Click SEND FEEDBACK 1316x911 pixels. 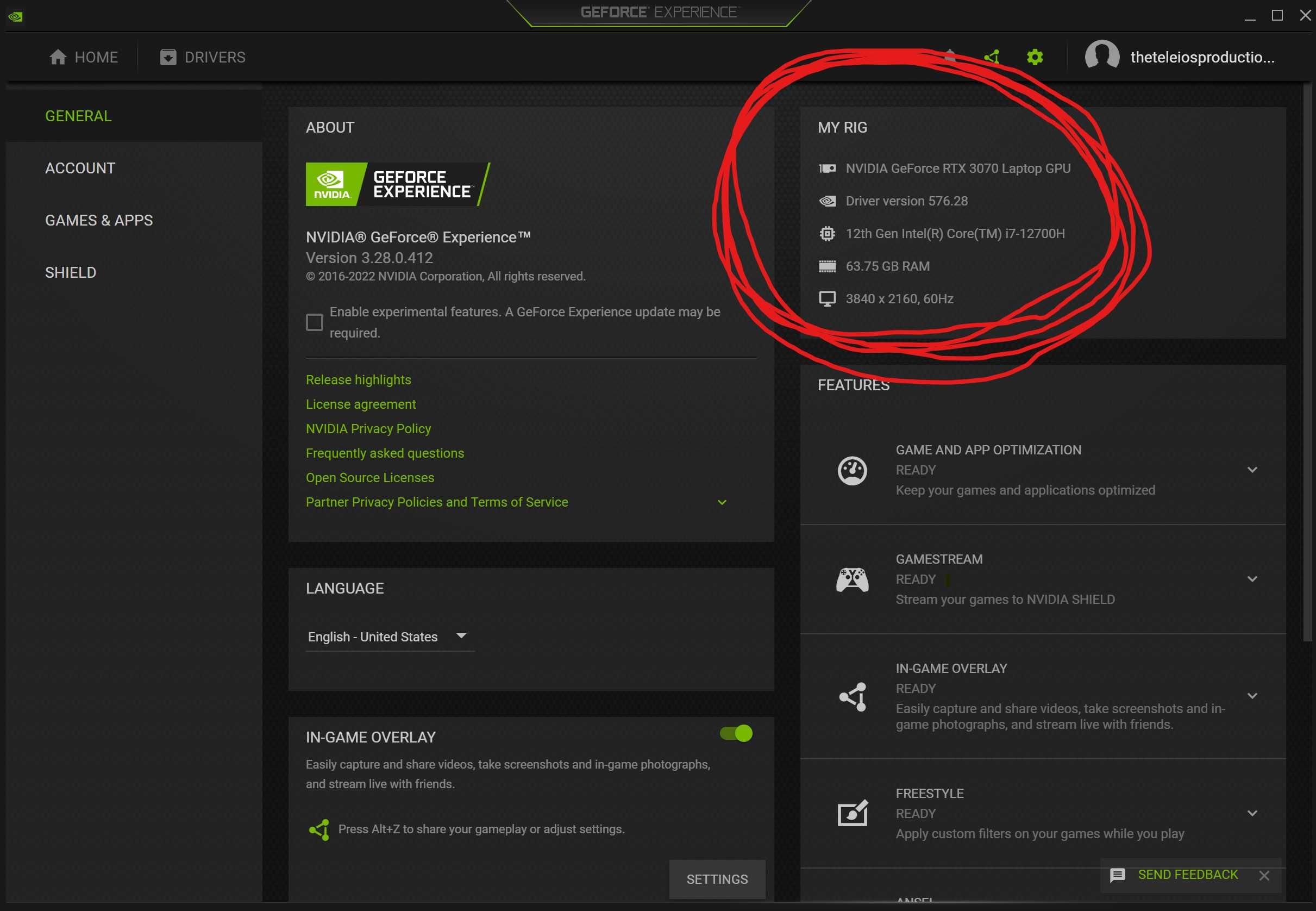[x=1188, y=875]
